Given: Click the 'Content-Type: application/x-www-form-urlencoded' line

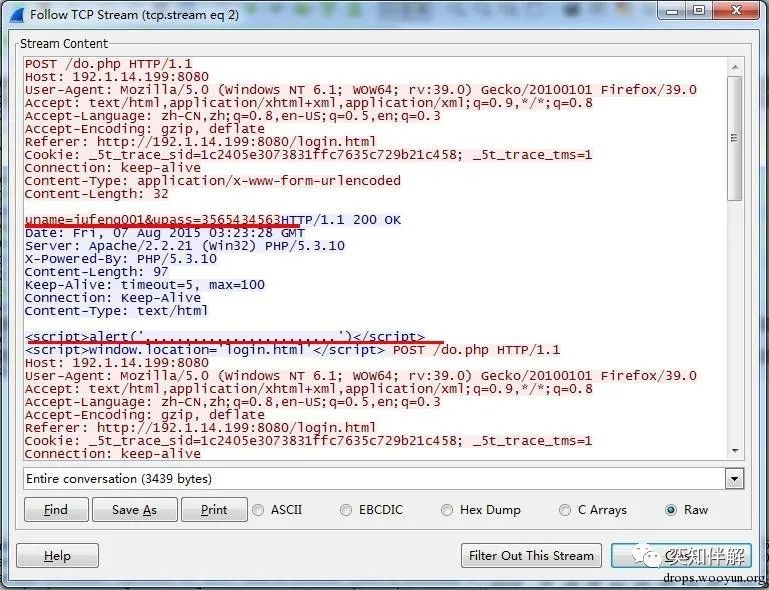Looking at the screenshot, I should click(213, 181).
